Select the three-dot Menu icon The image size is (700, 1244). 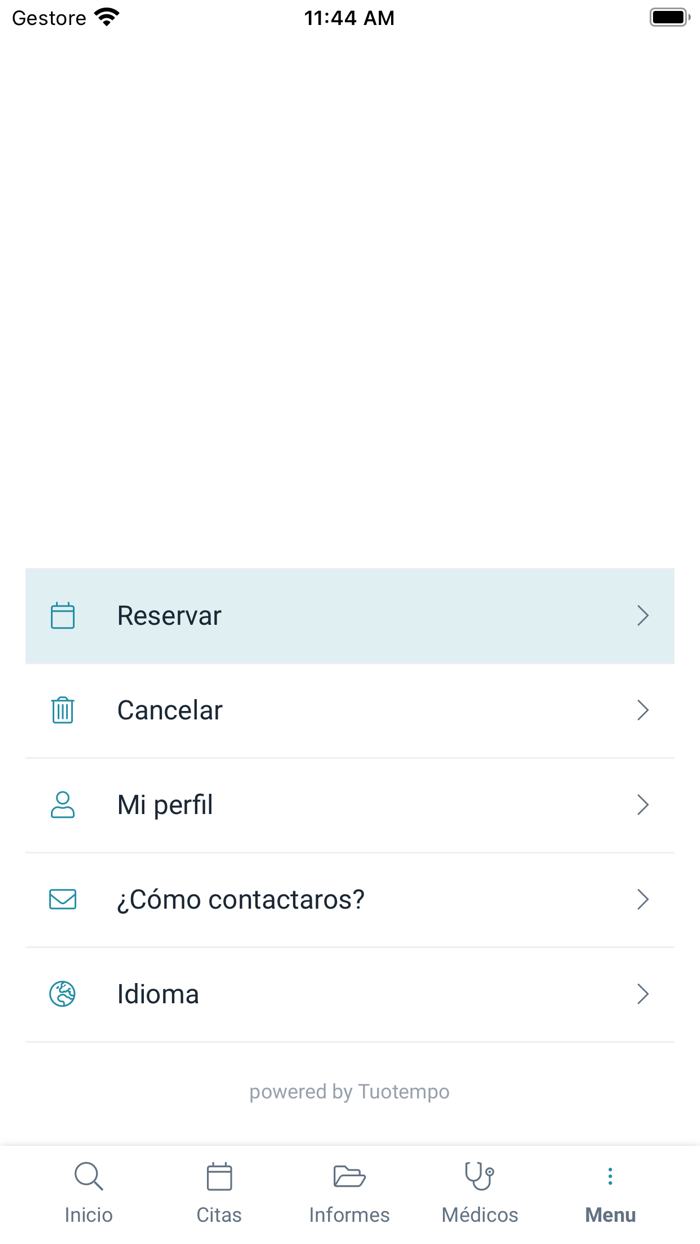[x=610, y=1177]
